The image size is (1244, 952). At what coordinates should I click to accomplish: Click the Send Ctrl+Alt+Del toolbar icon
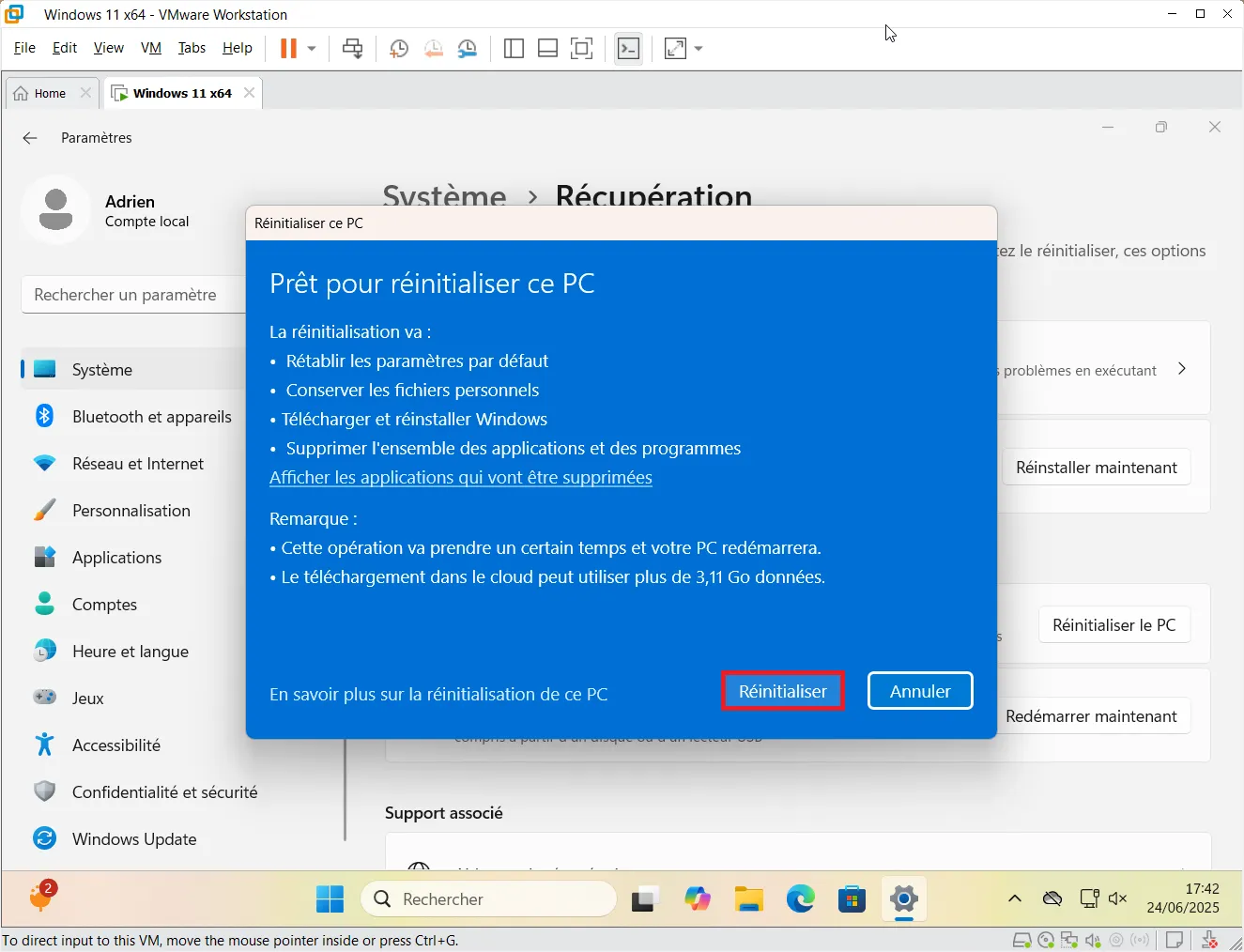[x=352, y=48]
